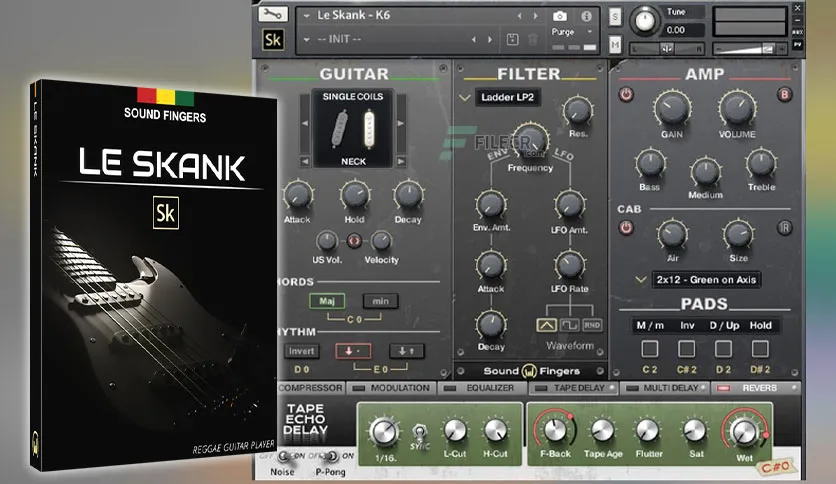Toggle the Noise on/off switch
Image resolution: width=836 pixels, height=484 pixels.
[x=284, y=456]
